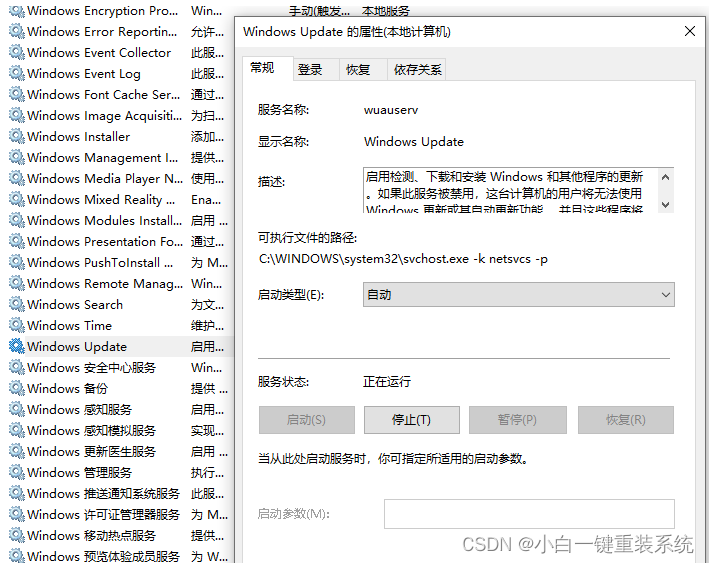Click gear icon beside Windows Event Log

point(17,73)
